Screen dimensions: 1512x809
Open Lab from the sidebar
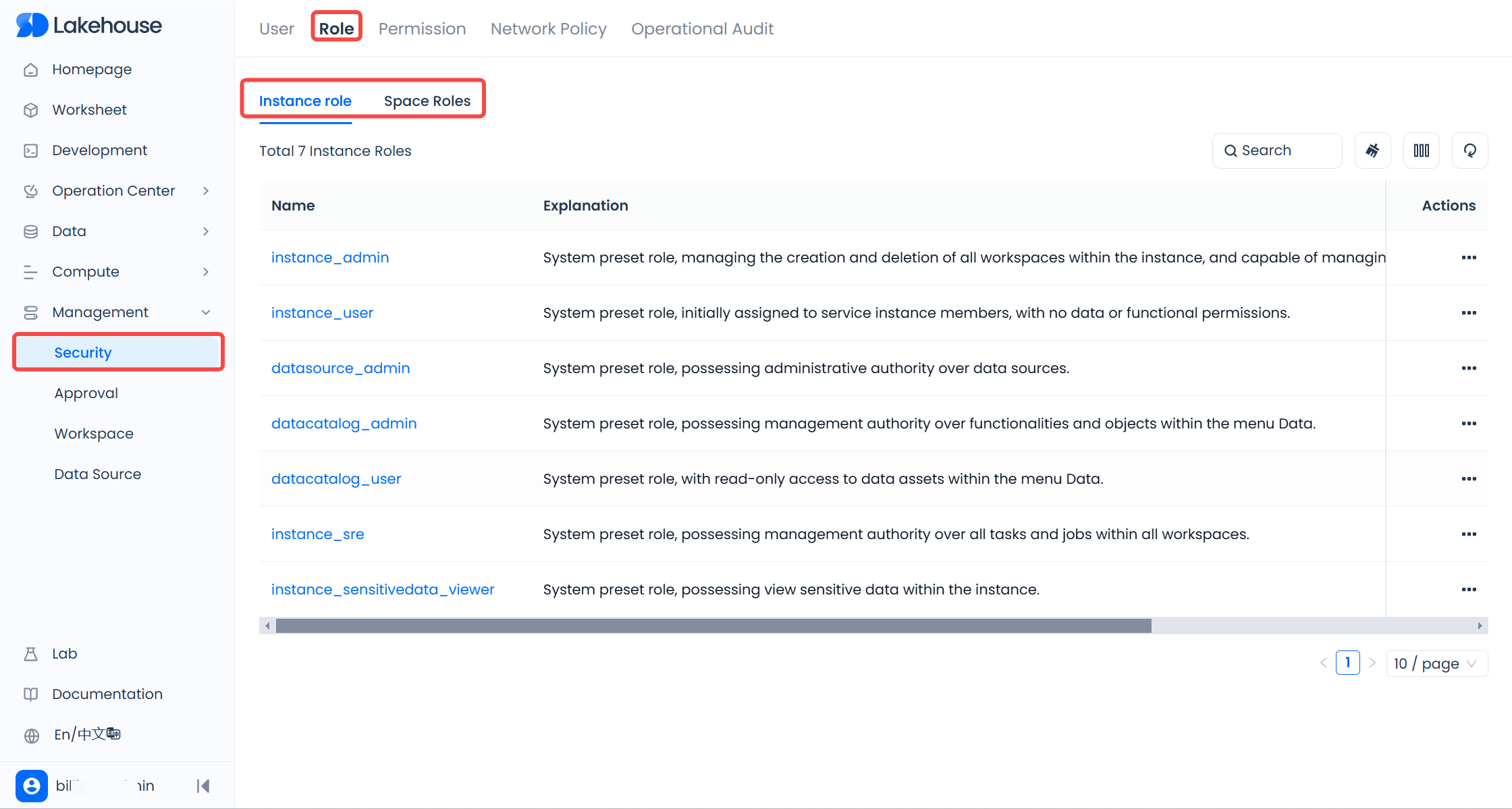coord(65,653)
